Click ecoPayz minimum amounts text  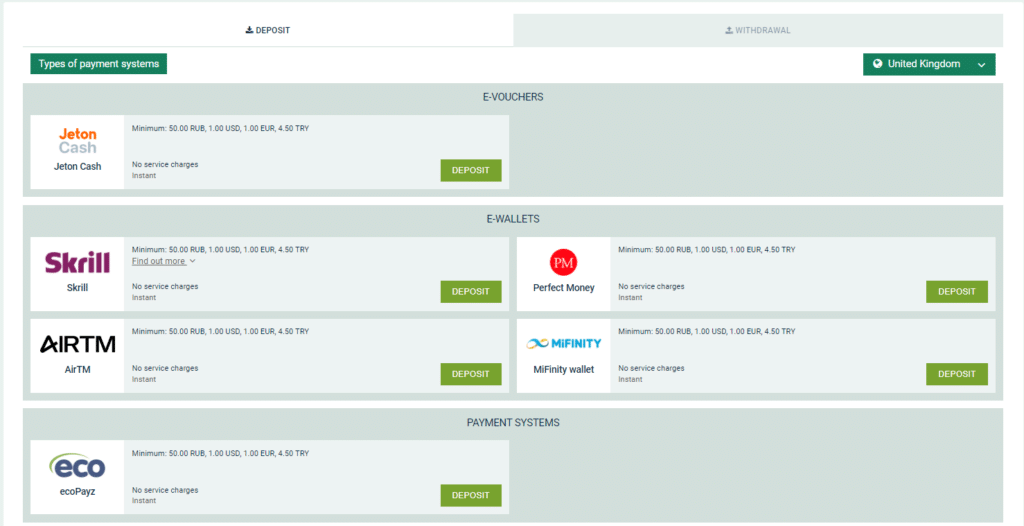[x=220, y=453]
